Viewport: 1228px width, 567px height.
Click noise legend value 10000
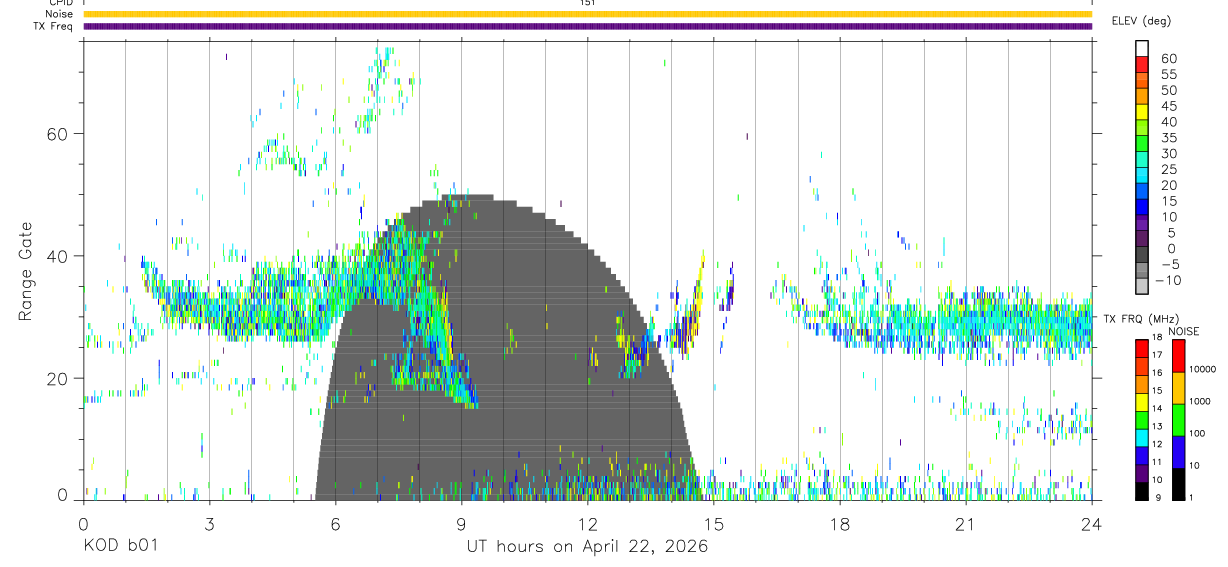pos(1202,369)
